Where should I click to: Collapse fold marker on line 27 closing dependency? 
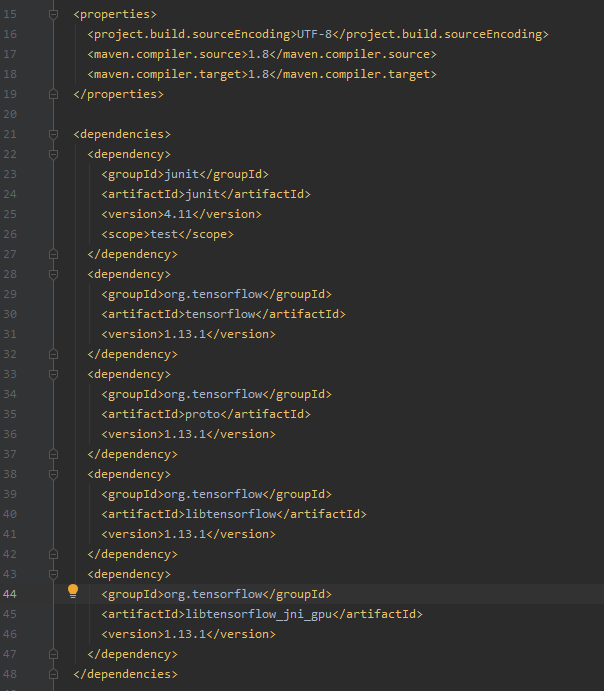click(x=53, y=254)
